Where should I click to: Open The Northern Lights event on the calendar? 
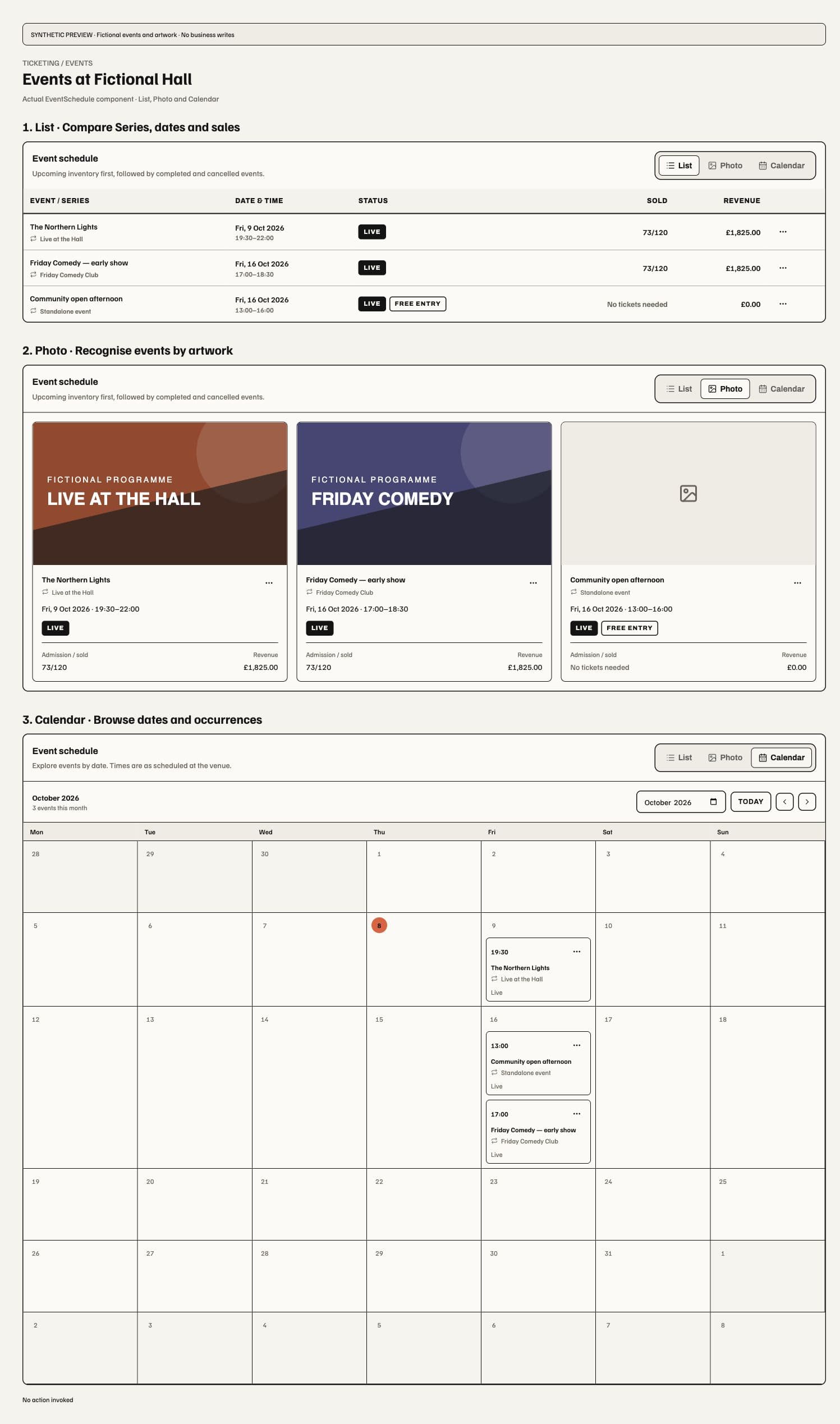538,970
